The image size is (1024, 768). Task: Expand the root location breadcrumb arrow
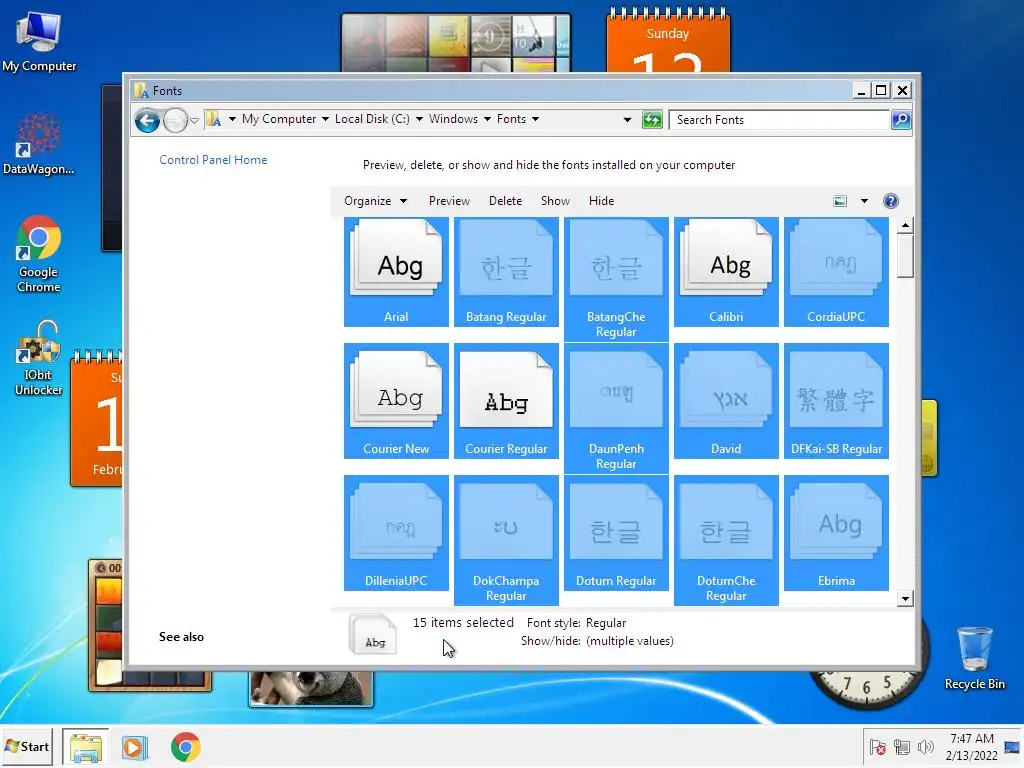click(232, 120)
